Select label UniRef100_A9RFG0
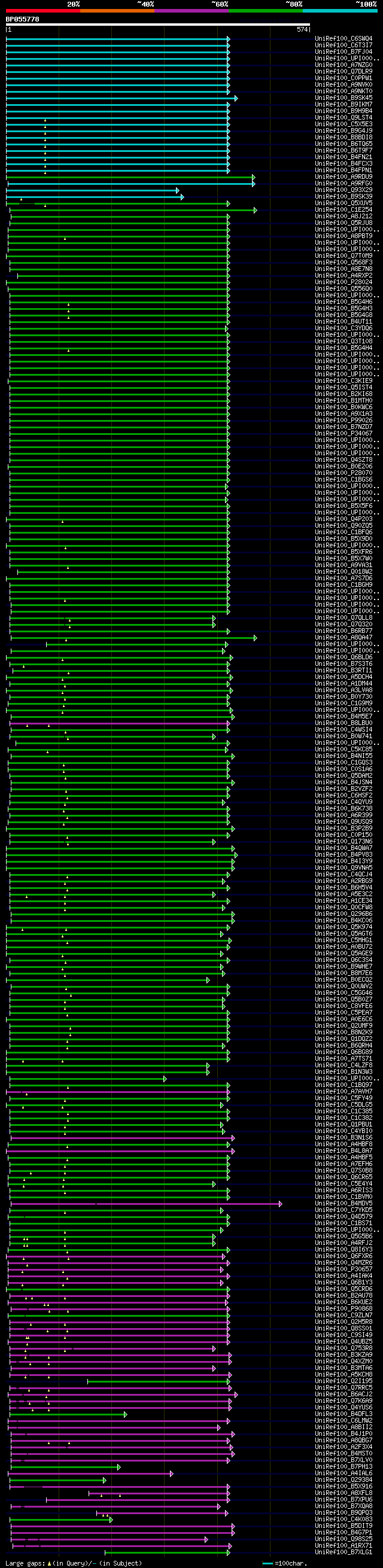The height and width of the screenshot is (1568, 383). coord(344,184)
